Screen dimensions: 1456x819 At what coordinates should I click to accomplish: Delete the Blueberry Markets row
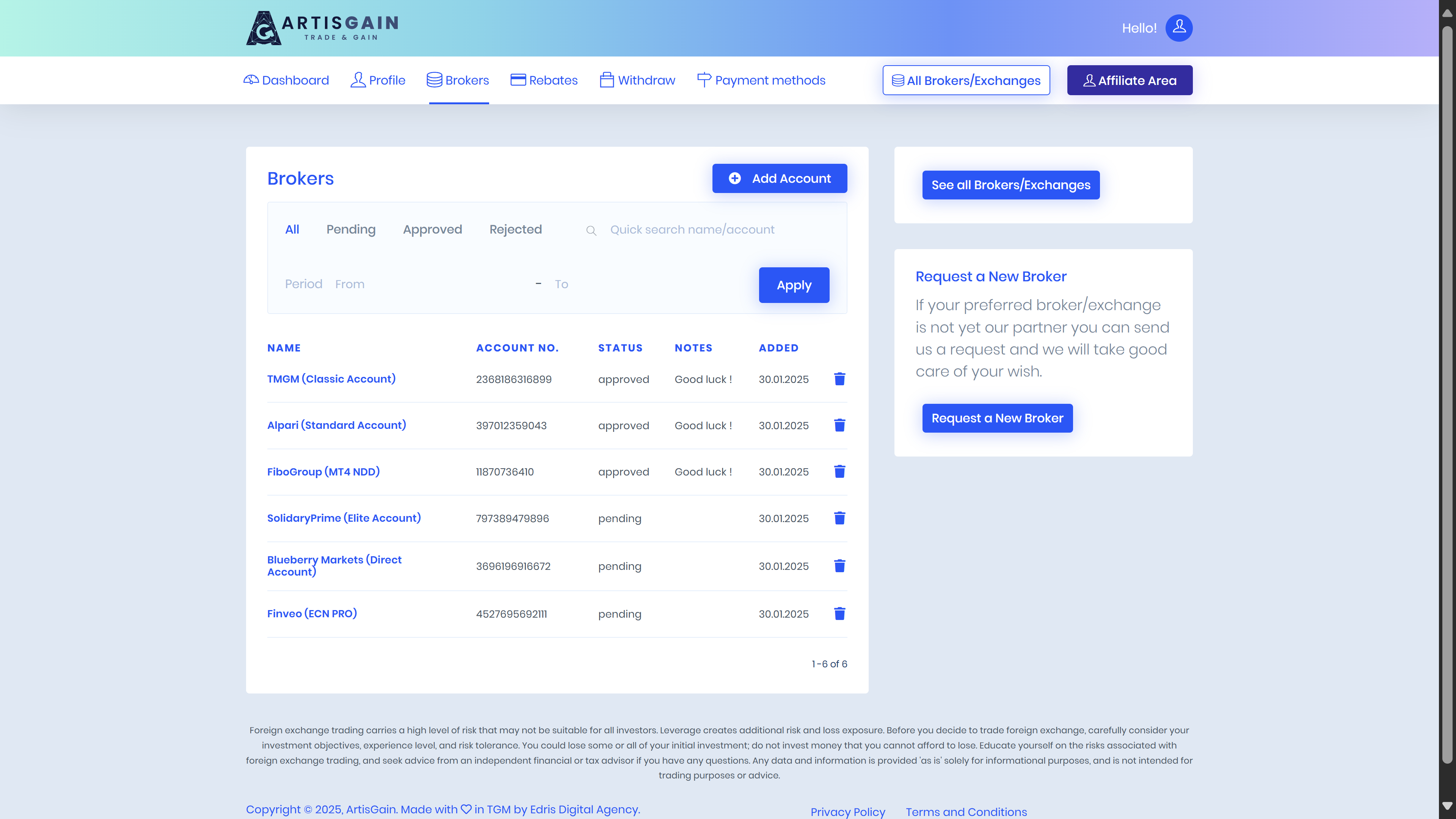coord(839,566)
